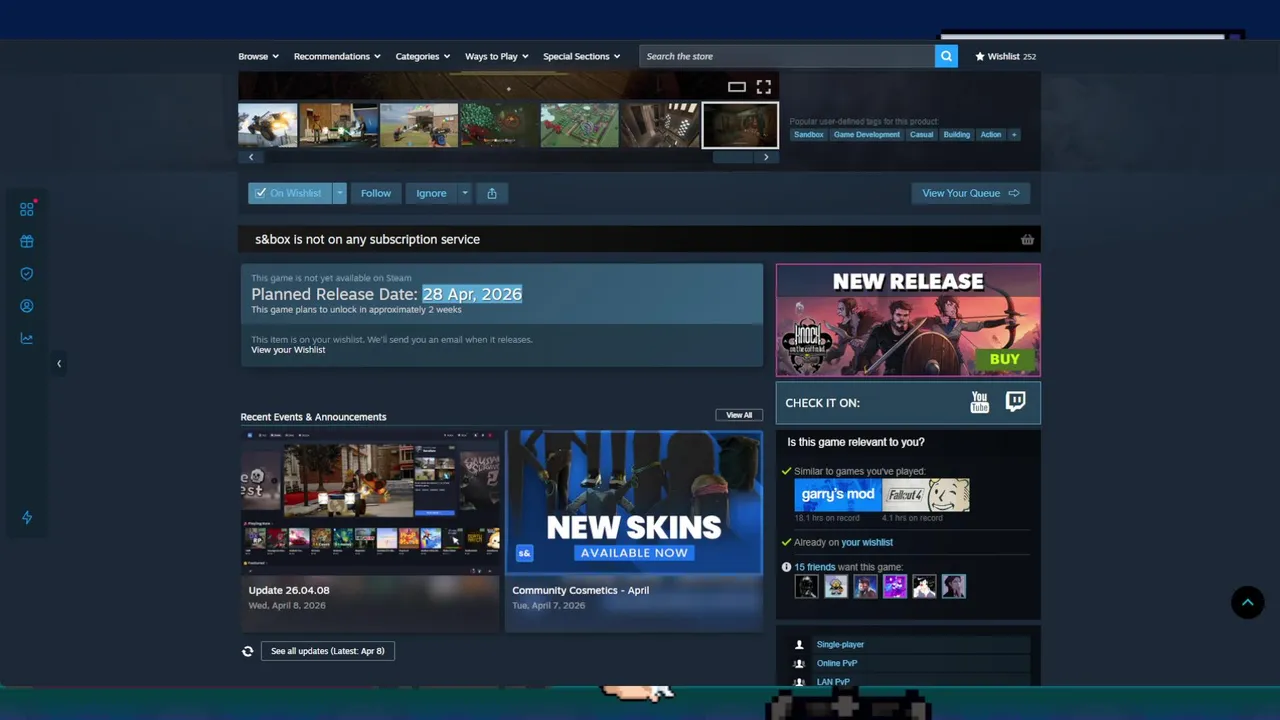Select the first screenshot thumbnail

click(x=267, y=125)
